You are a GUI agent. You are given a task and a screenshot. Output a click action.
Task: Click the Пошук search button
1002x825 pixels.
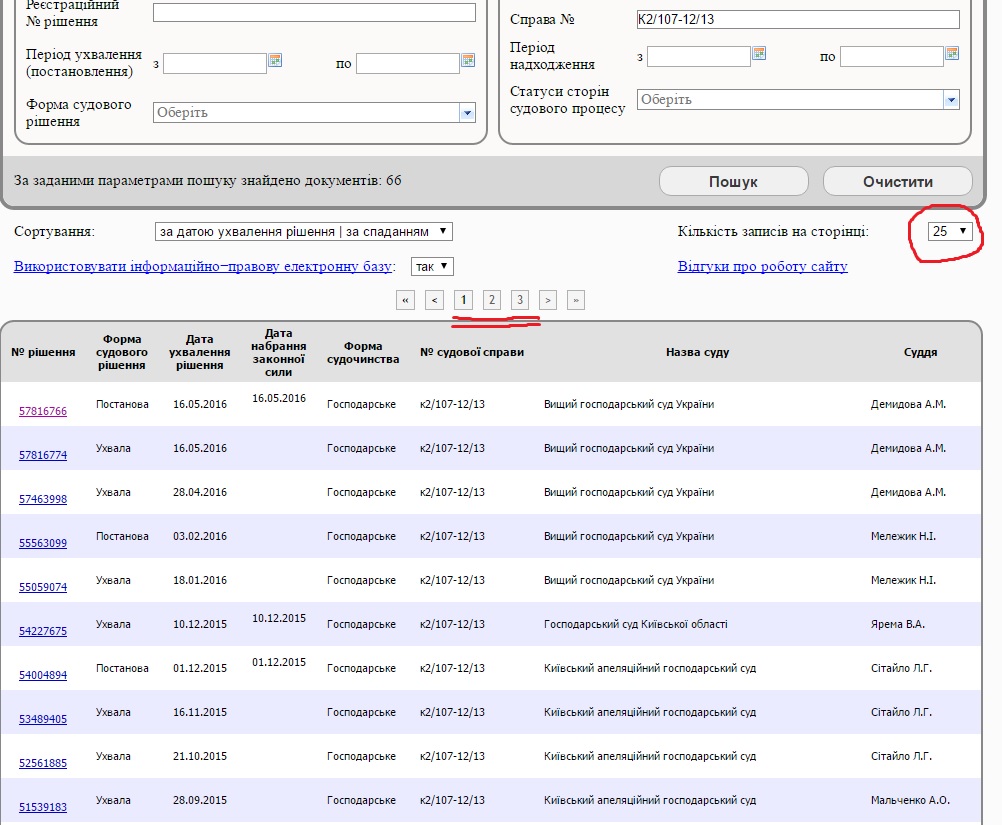tap(733, 182)
